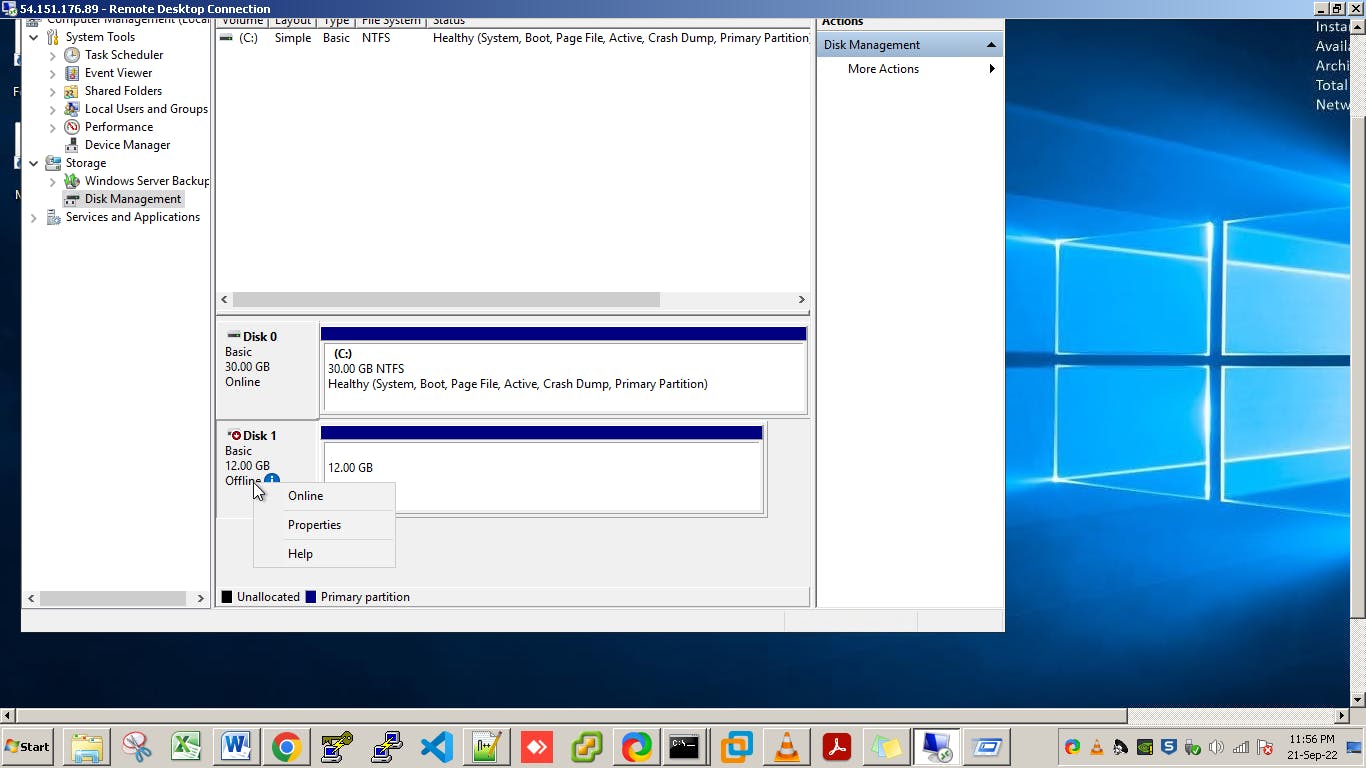Click the Windows Start button
The image size is (1366, 768).
tap(28, 747)
